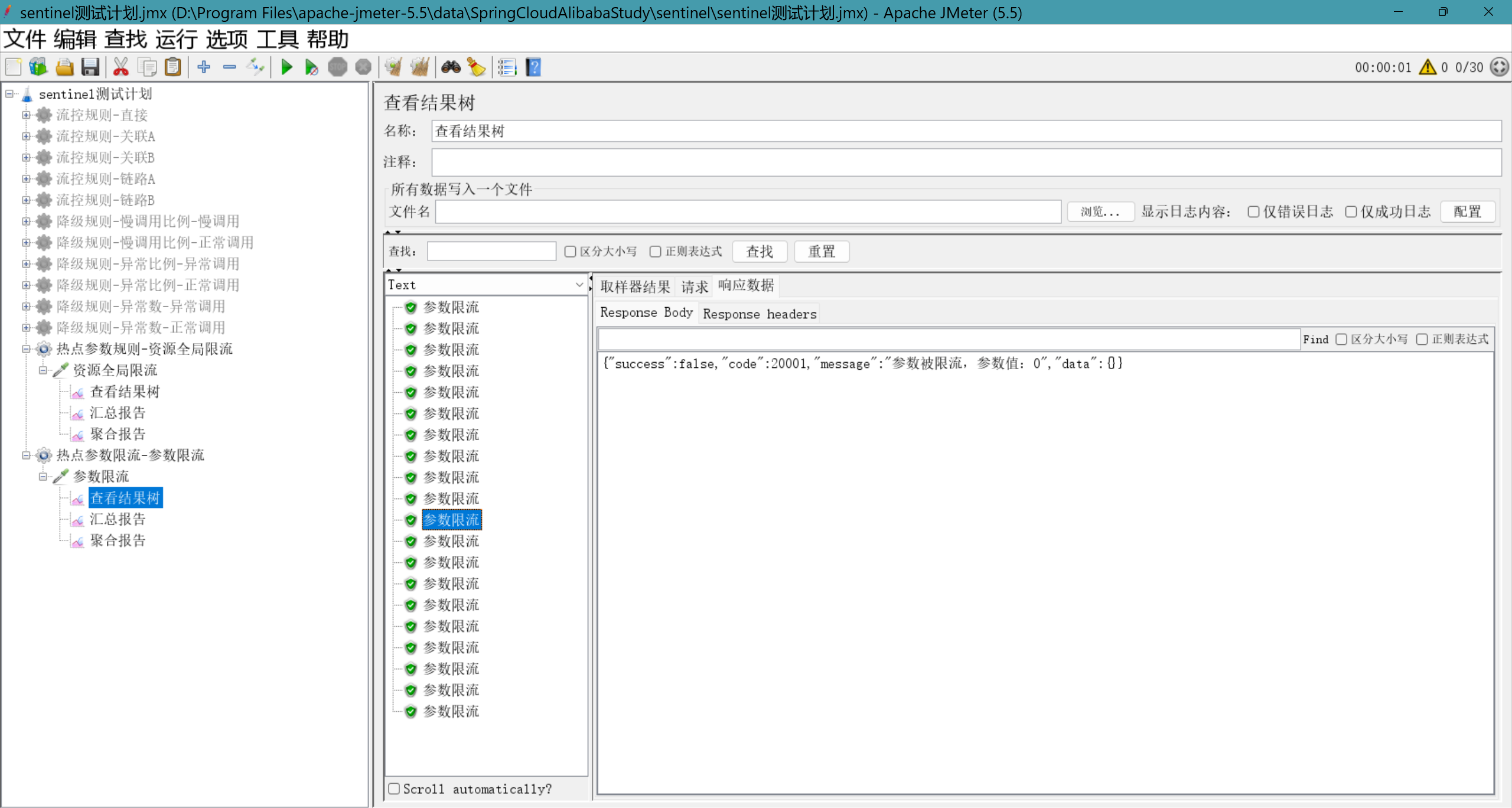Click the blue Help book icon
The height and width of the screenshot is (808, 1512).
pyautogui.click(x=533, y=67)
